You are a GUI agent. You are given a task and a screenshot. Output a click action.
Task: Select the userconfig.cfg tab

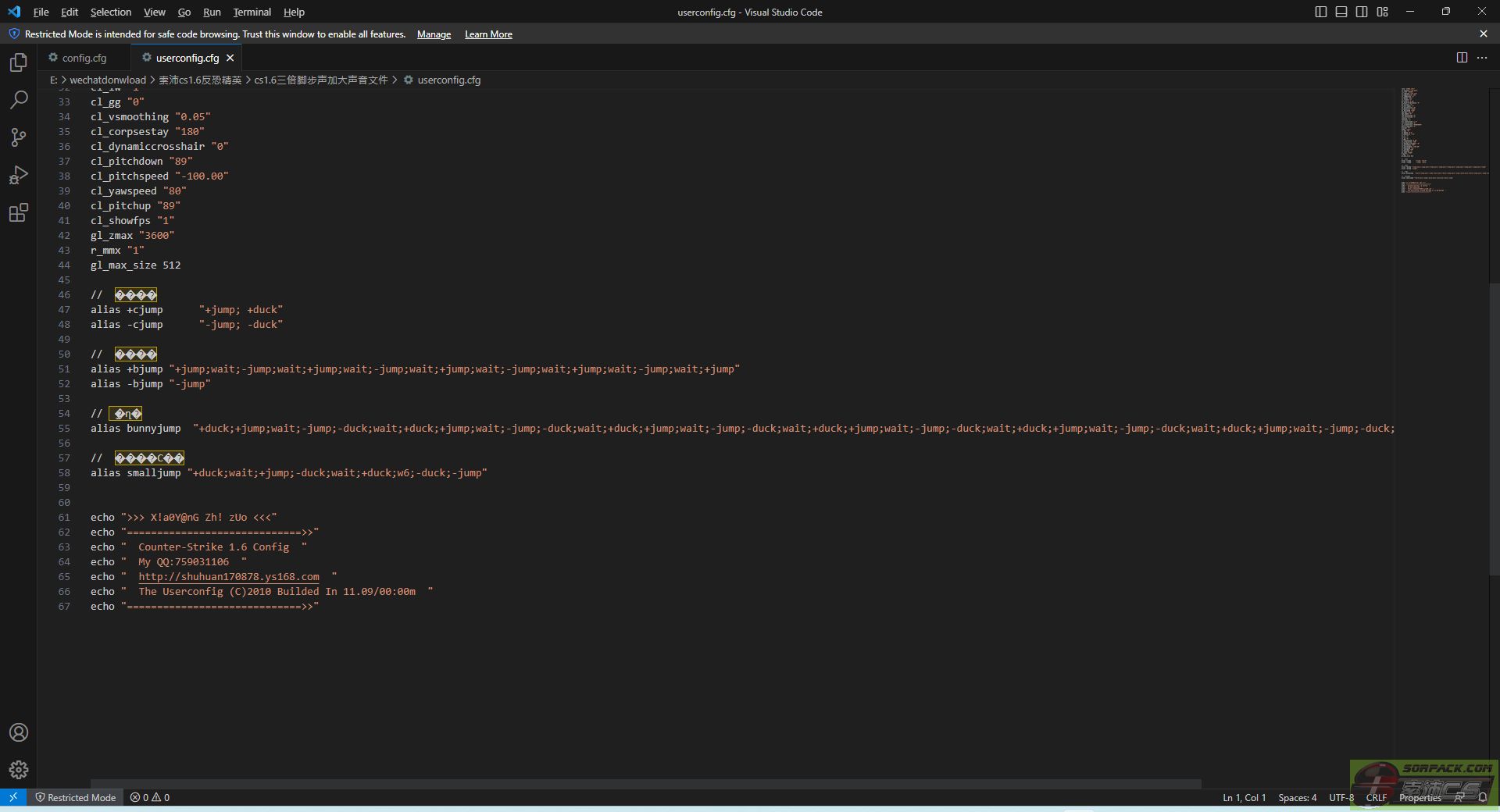187,58
